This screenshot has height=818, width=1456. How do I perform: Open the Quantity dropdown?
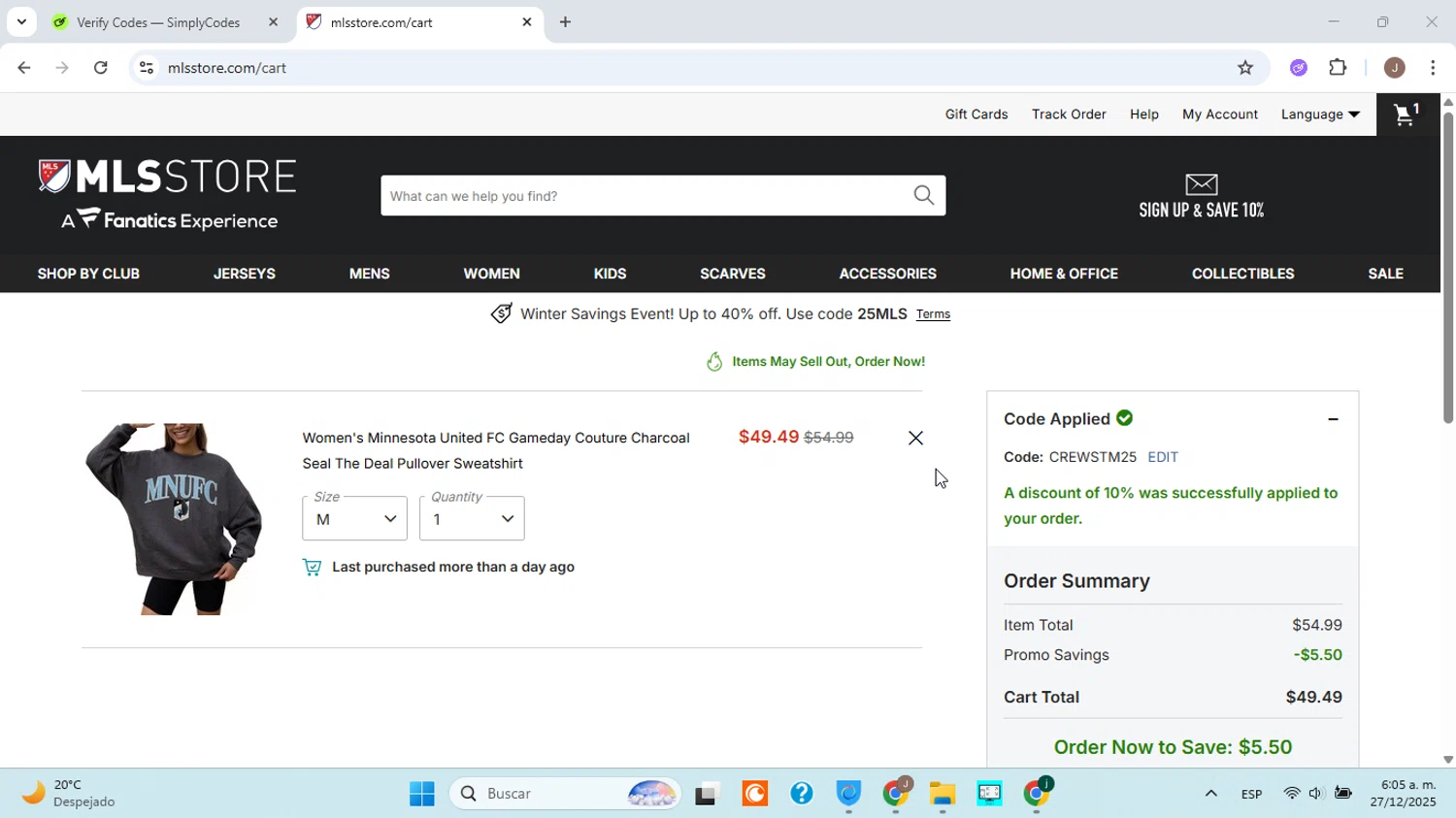click(x=472, y=518)
